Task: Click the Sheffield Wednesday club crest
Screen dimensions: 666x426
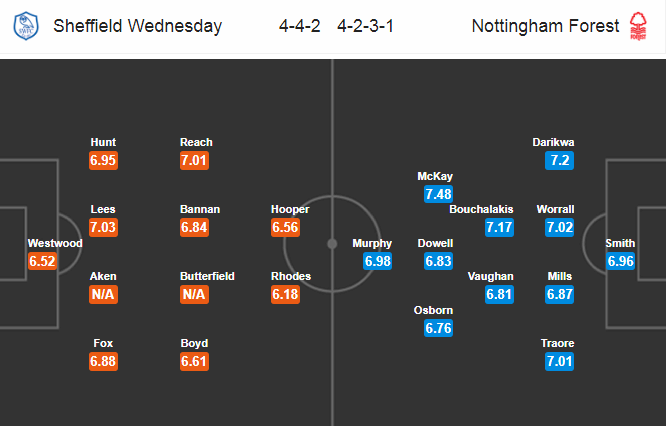Action: (26, 26)
